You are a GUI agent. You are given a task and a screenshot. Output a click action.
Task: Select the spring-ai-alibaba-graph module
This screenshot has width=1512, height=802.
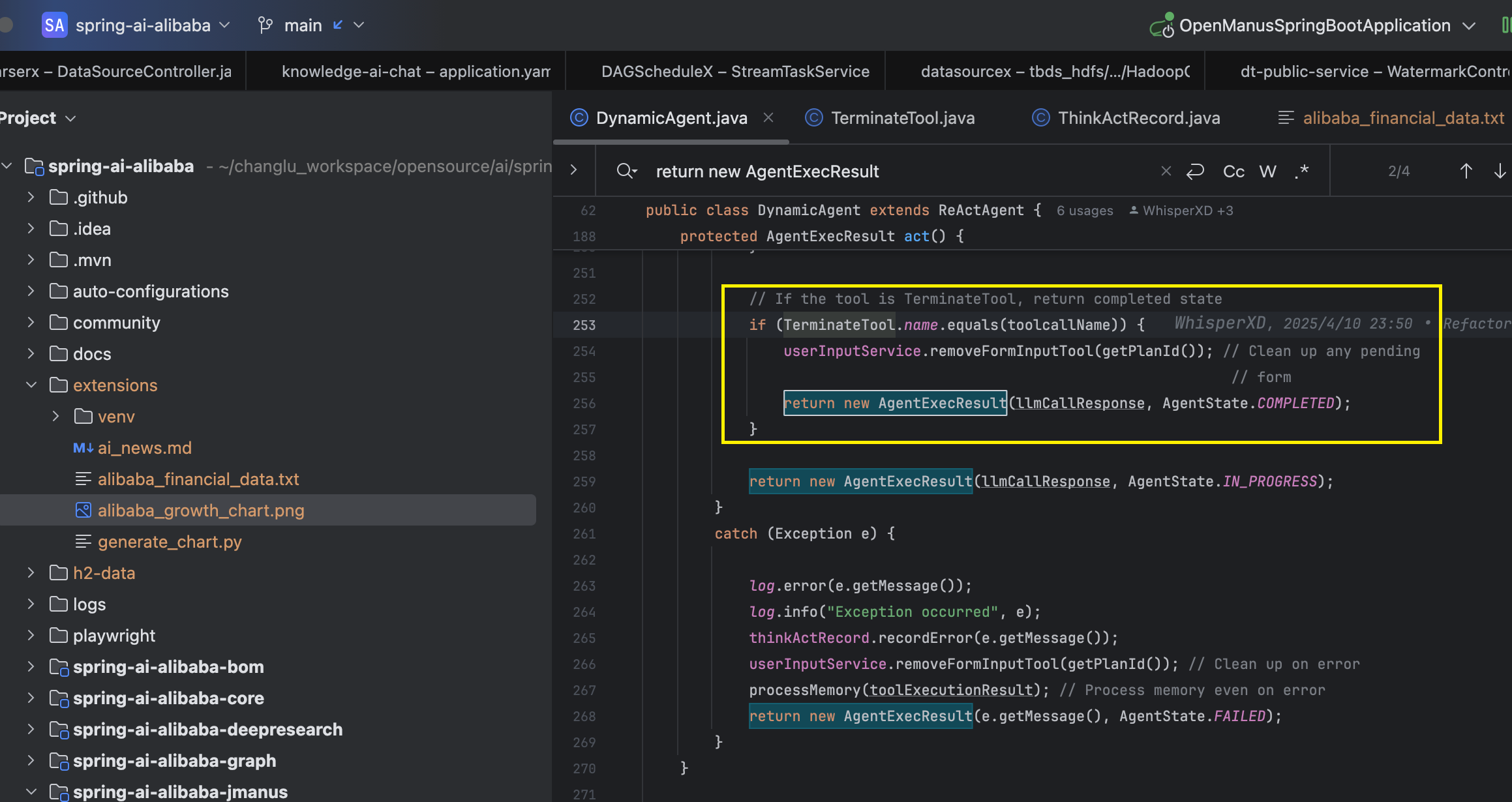(174, 761)
